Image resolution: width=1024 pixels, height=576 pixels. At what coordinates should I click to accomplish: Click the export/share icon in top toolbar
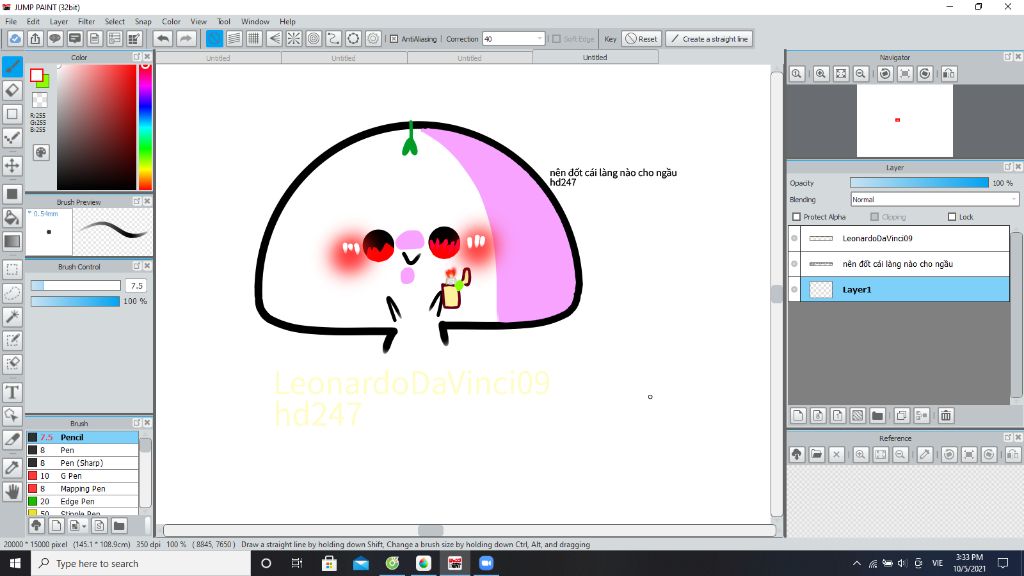pyautogui.click(x=35, y=39)
